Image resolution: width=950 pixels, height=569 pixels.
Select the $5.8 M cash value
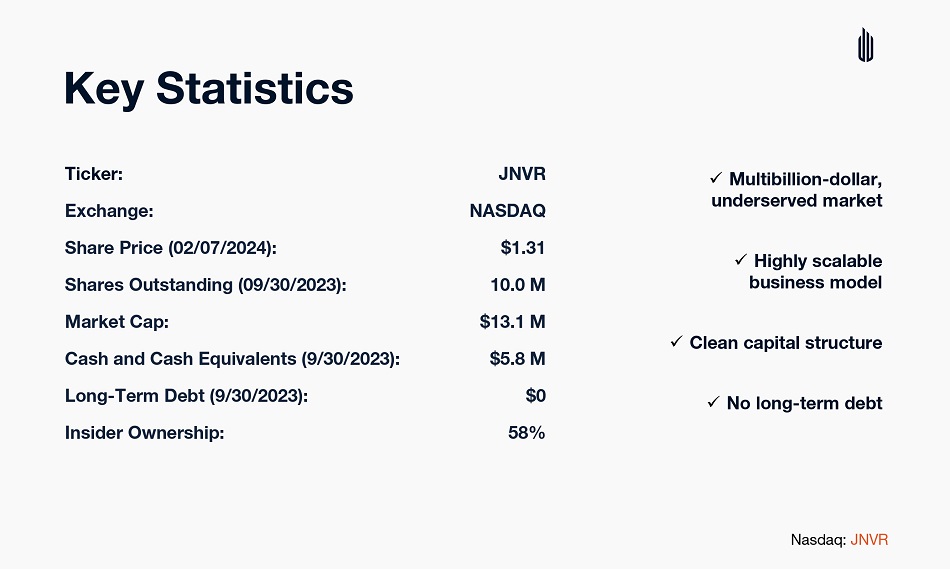[x=517, y=358]
